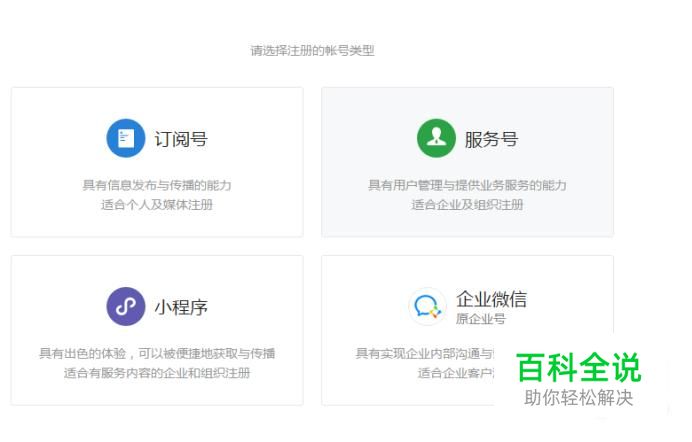Viewport: 692px width, 442px height.
Task: Click the 请选择注册的帐号类型 heading
Action: click(x=312, y=51)
